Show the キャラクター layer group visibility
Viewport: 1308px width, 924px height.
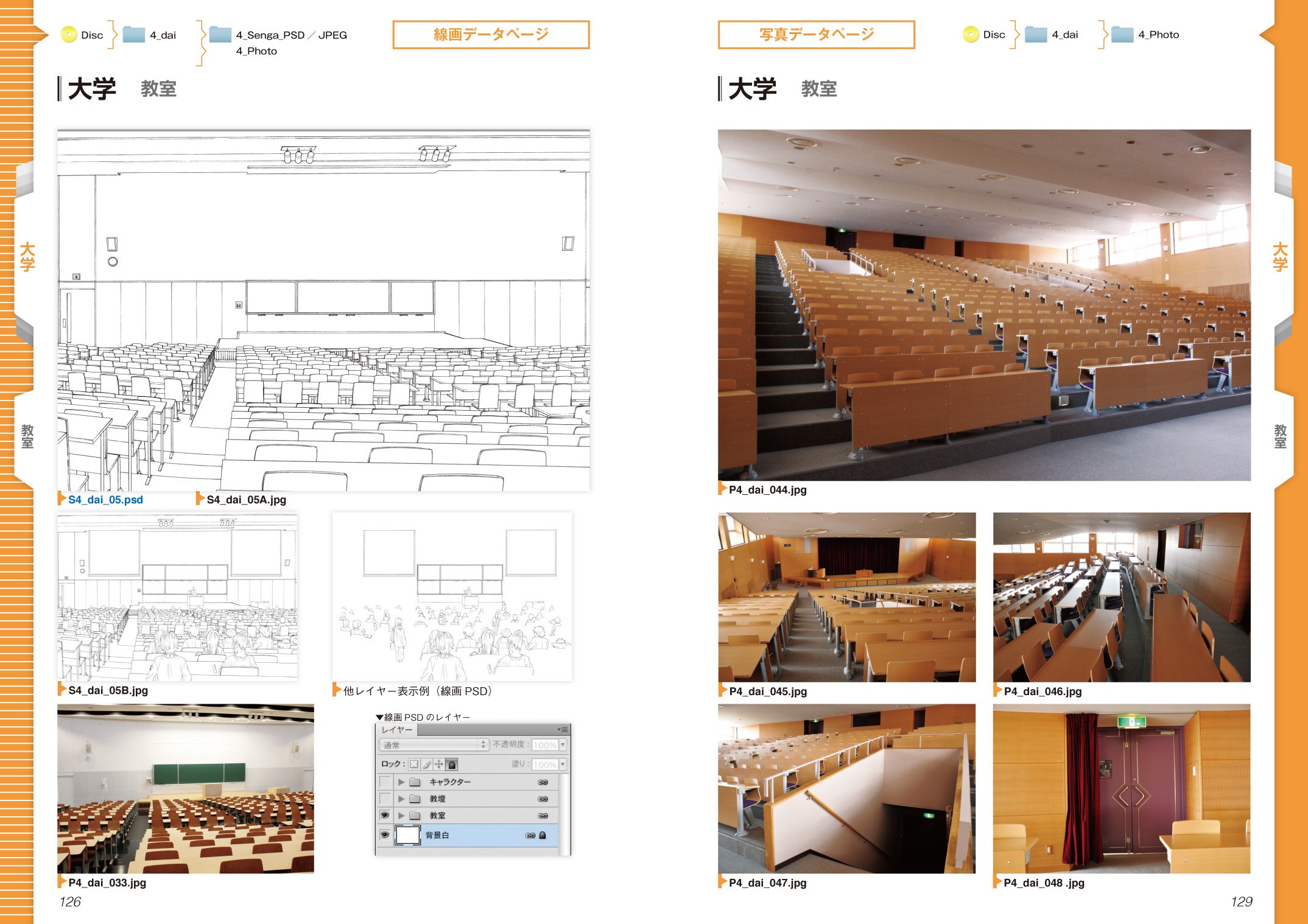(385, 782)
